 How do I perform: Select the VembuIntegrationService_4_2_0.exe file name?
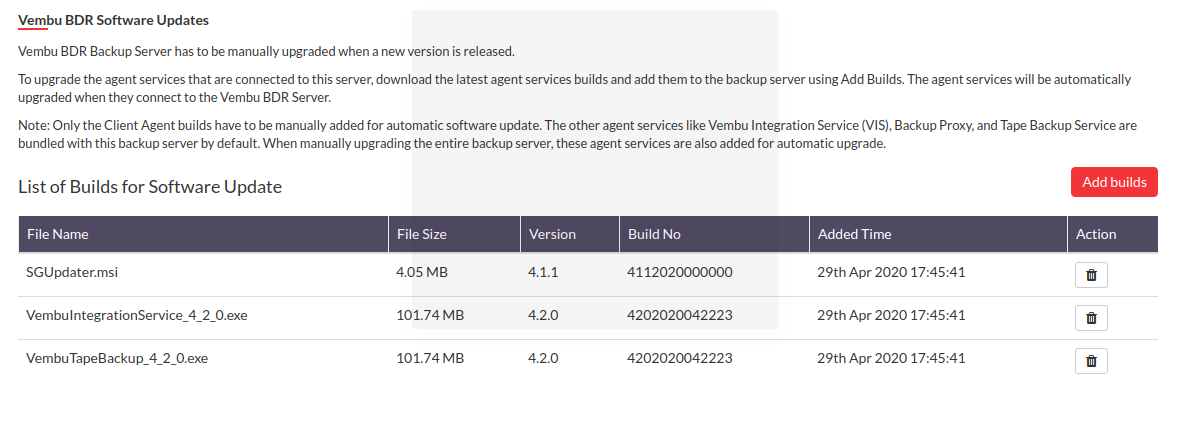tap(136, 315)
